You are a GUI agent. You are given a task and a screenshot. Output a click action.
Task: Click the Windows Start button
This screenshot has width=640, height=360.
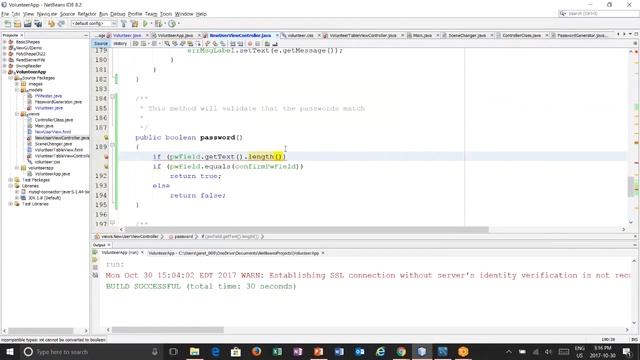coord(9,351)
